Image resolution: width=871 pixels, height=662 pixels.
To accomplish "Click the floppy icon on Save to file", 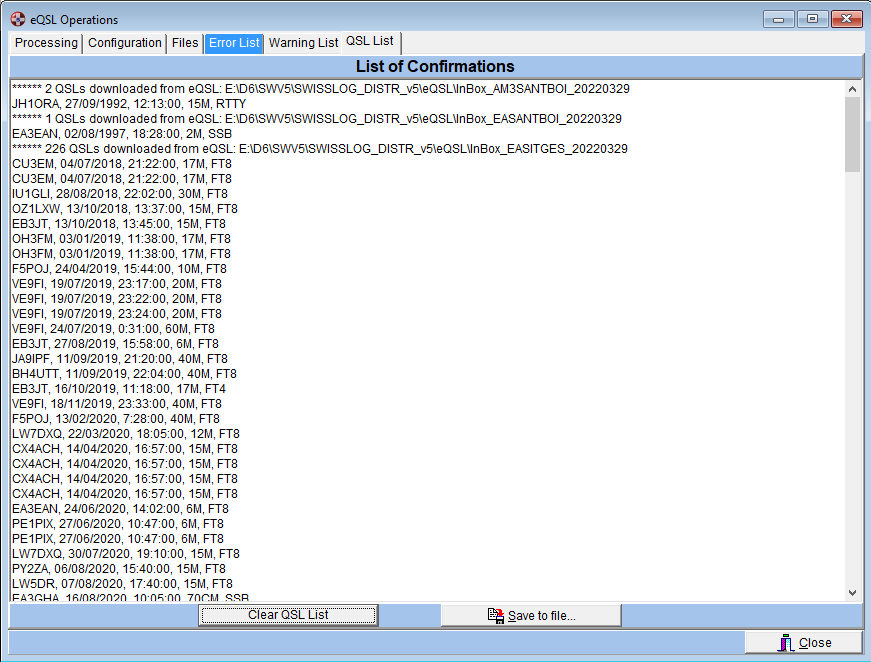I will (x=495, y=615).
